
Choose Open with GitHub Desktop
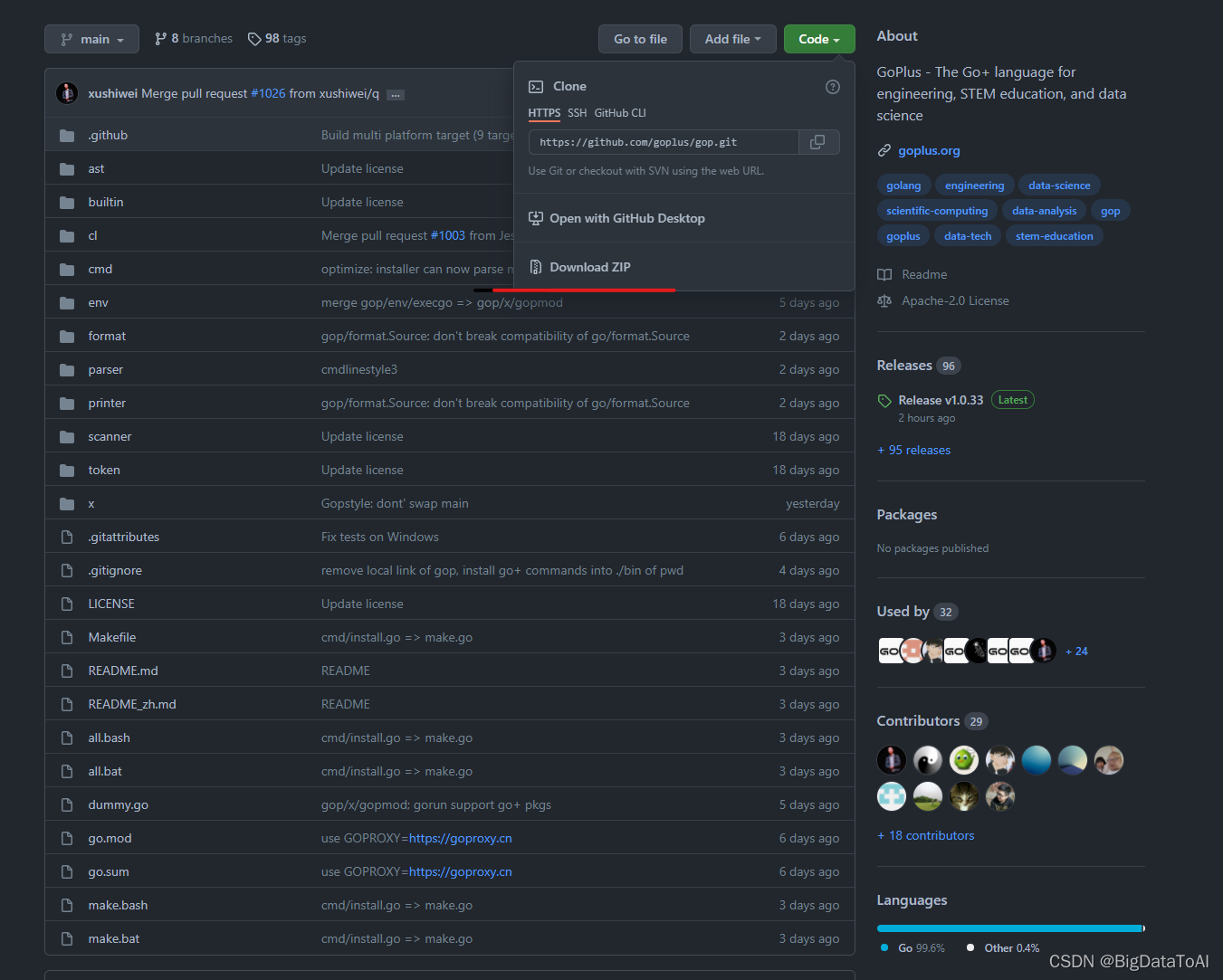point(684,218)
